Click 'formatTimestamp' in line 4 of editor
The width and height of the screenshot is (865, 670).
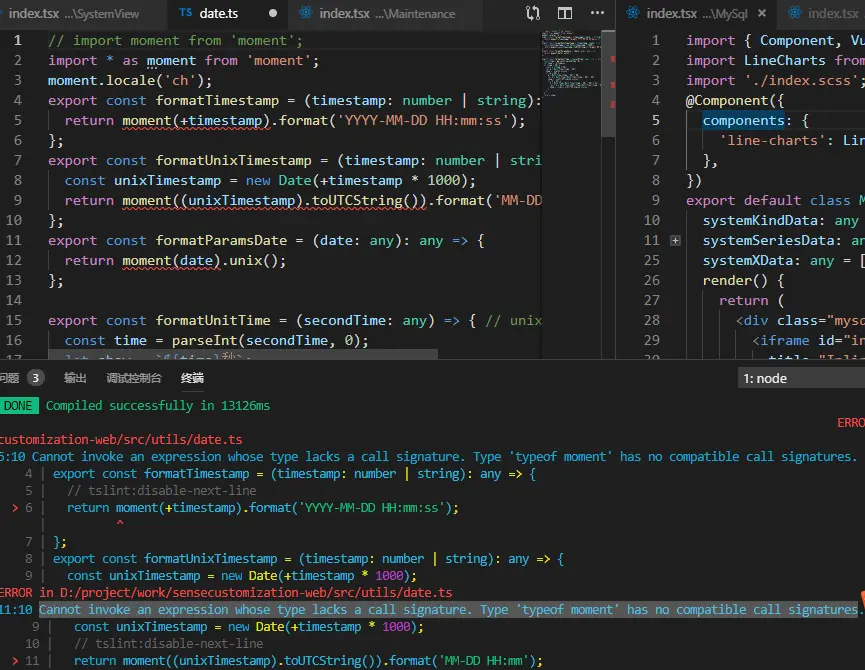tap(217, 100)
